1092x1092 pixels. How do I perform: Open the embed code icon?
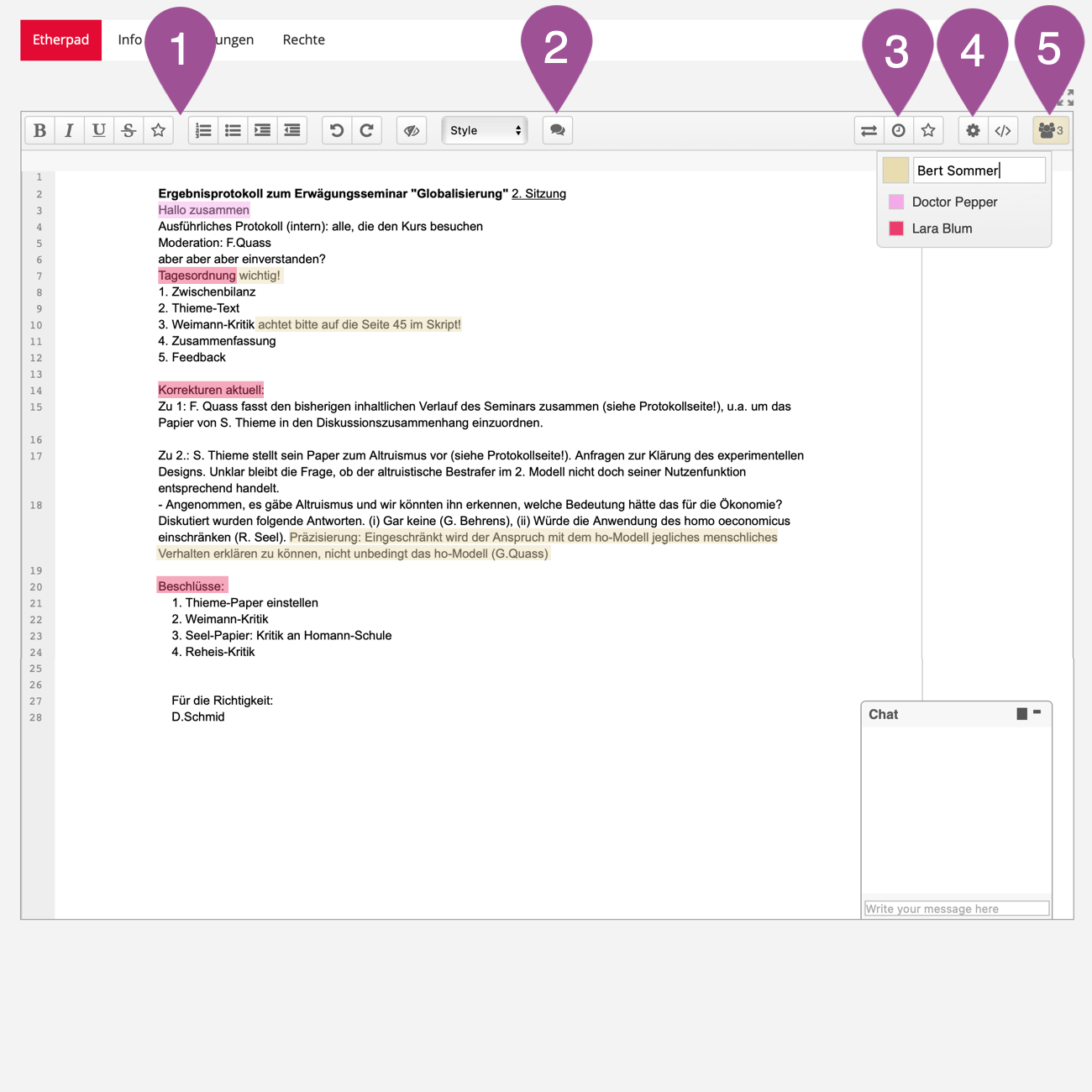coord(1003,130)
